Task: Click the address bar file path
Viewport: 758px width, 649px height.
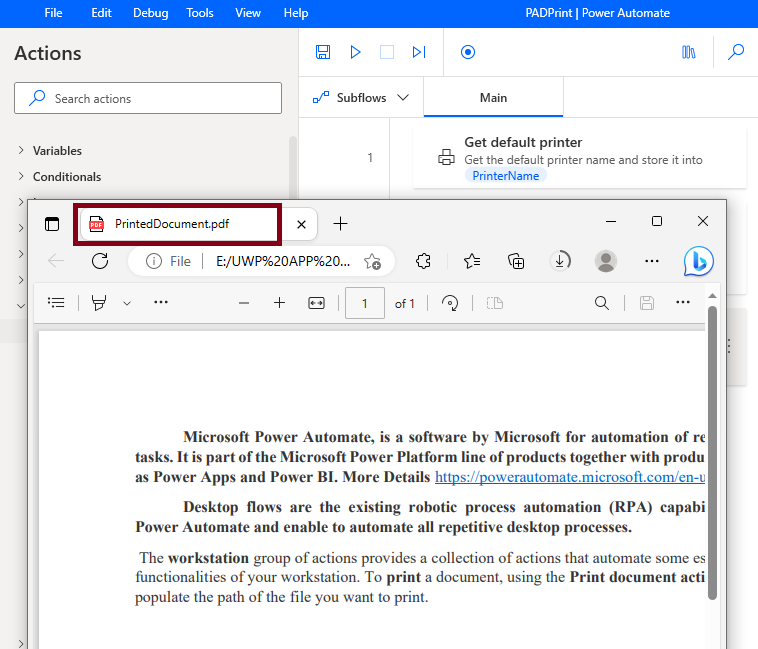Action: pyautogui.click(x=283, y=261)
